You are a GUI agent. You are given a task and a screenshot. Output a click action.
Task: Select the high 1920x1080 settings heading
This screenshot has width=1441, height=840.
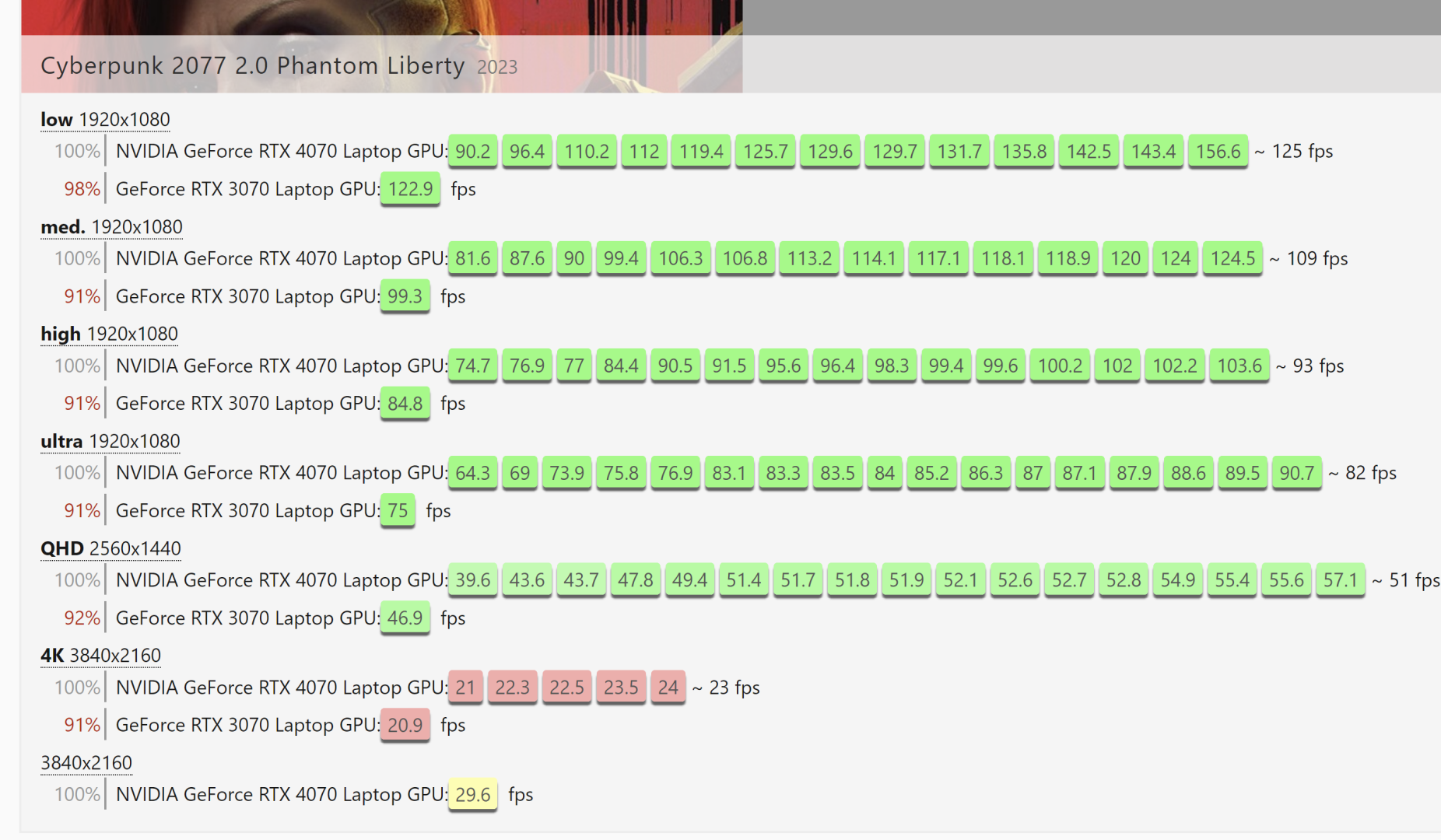pyautogui.click(x=109, y=334)
